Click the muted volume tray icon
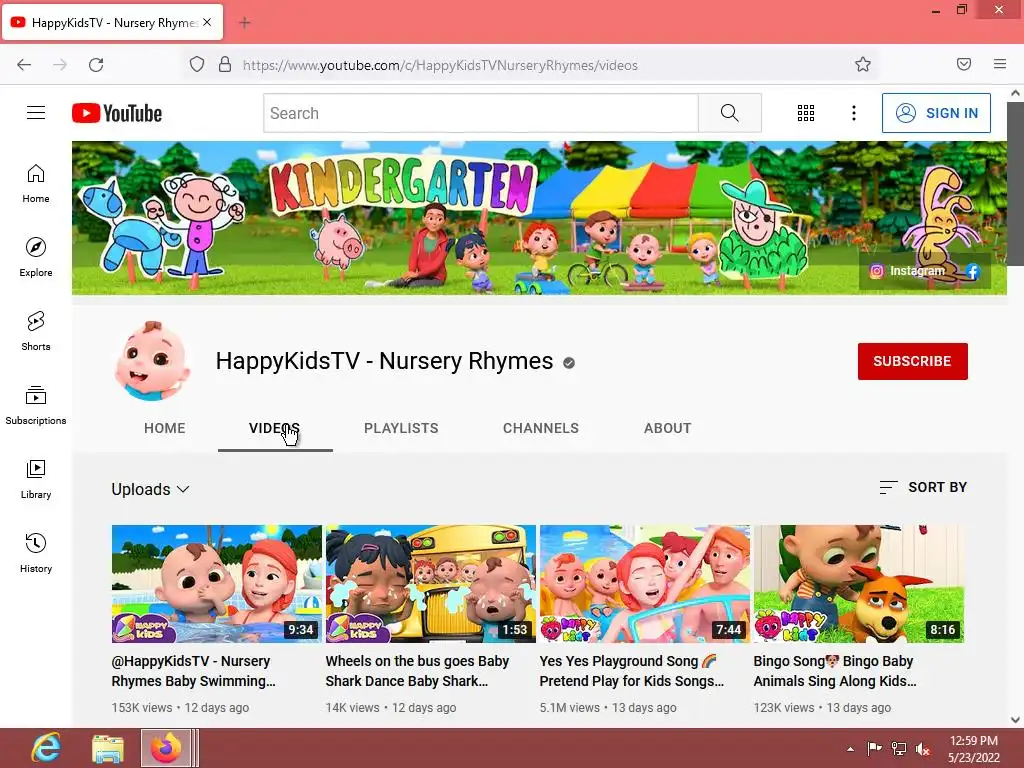1024x768 pixels. [x=923, y=749]
